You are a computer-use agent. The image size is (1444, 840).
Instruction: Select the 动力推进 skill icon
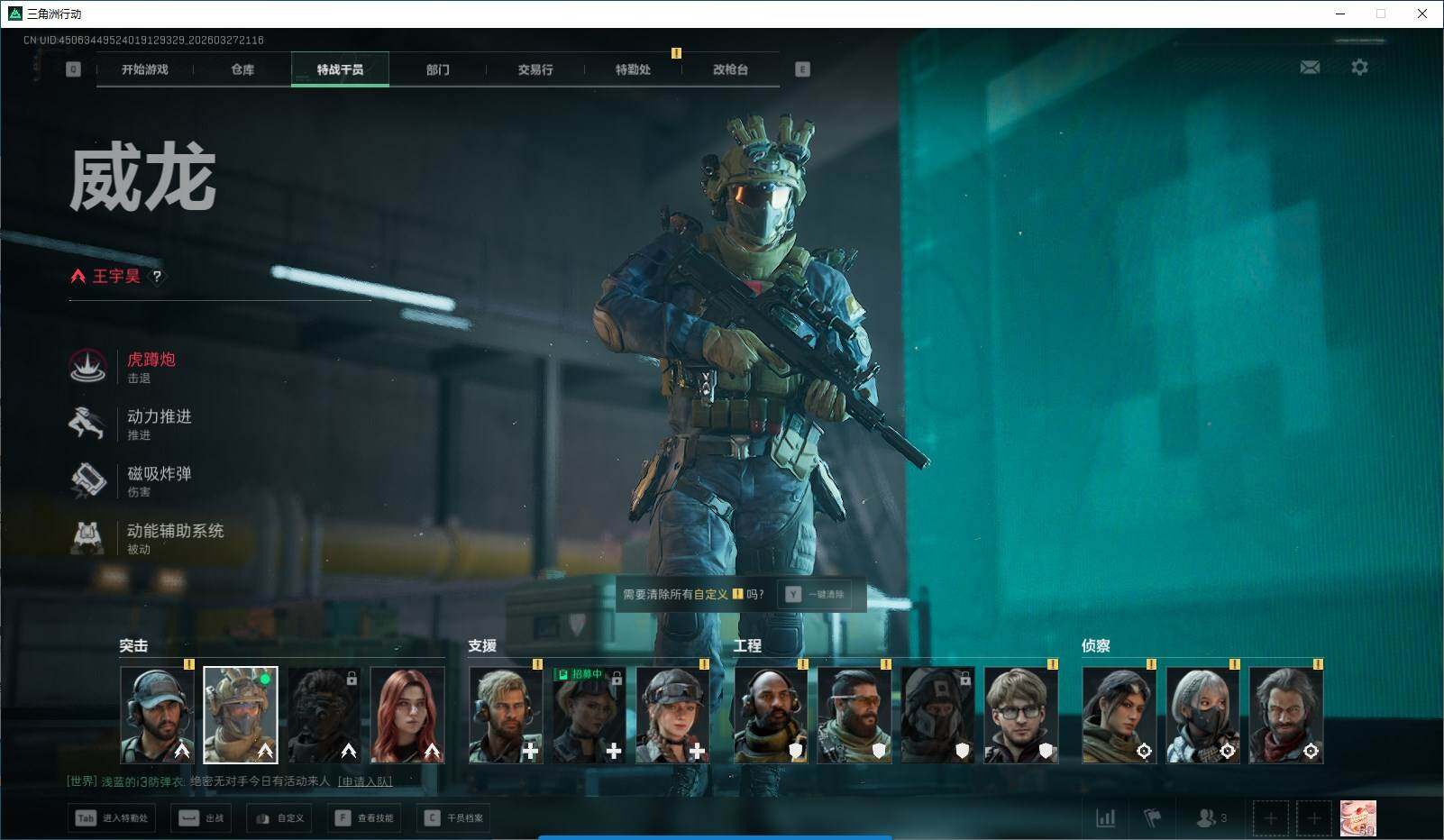[x=87, y=424]
